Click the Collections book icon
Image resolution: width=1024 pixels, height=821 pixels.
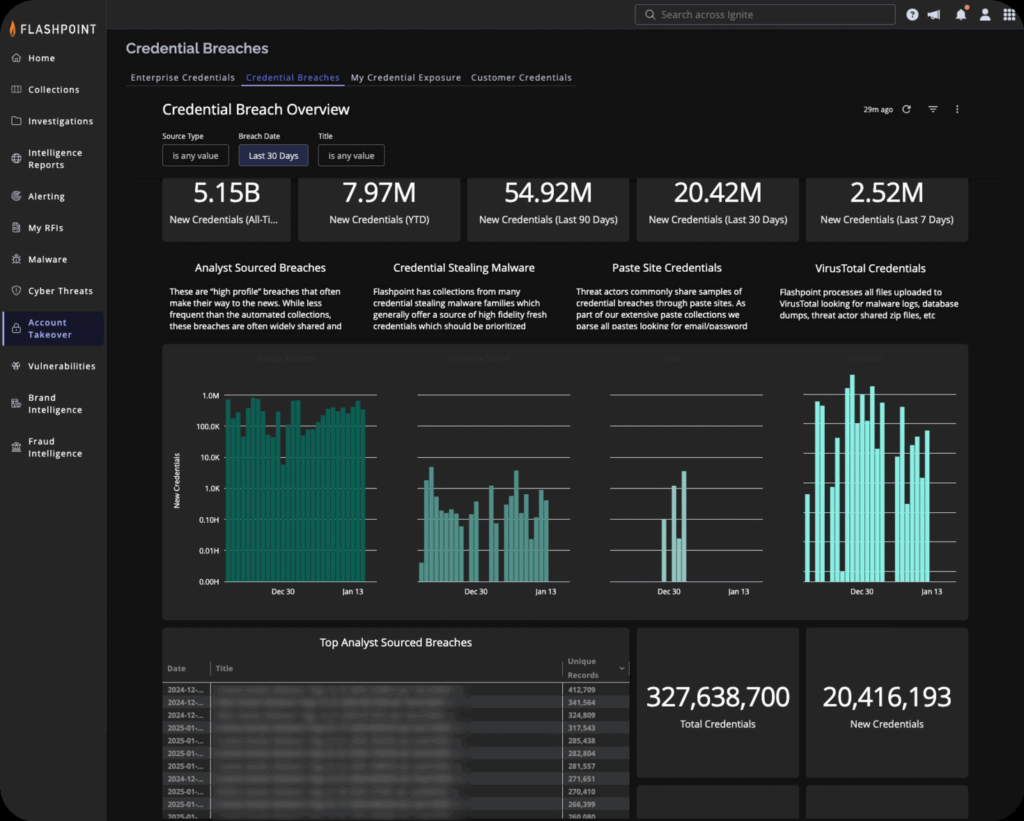click(x=16, y=89)
